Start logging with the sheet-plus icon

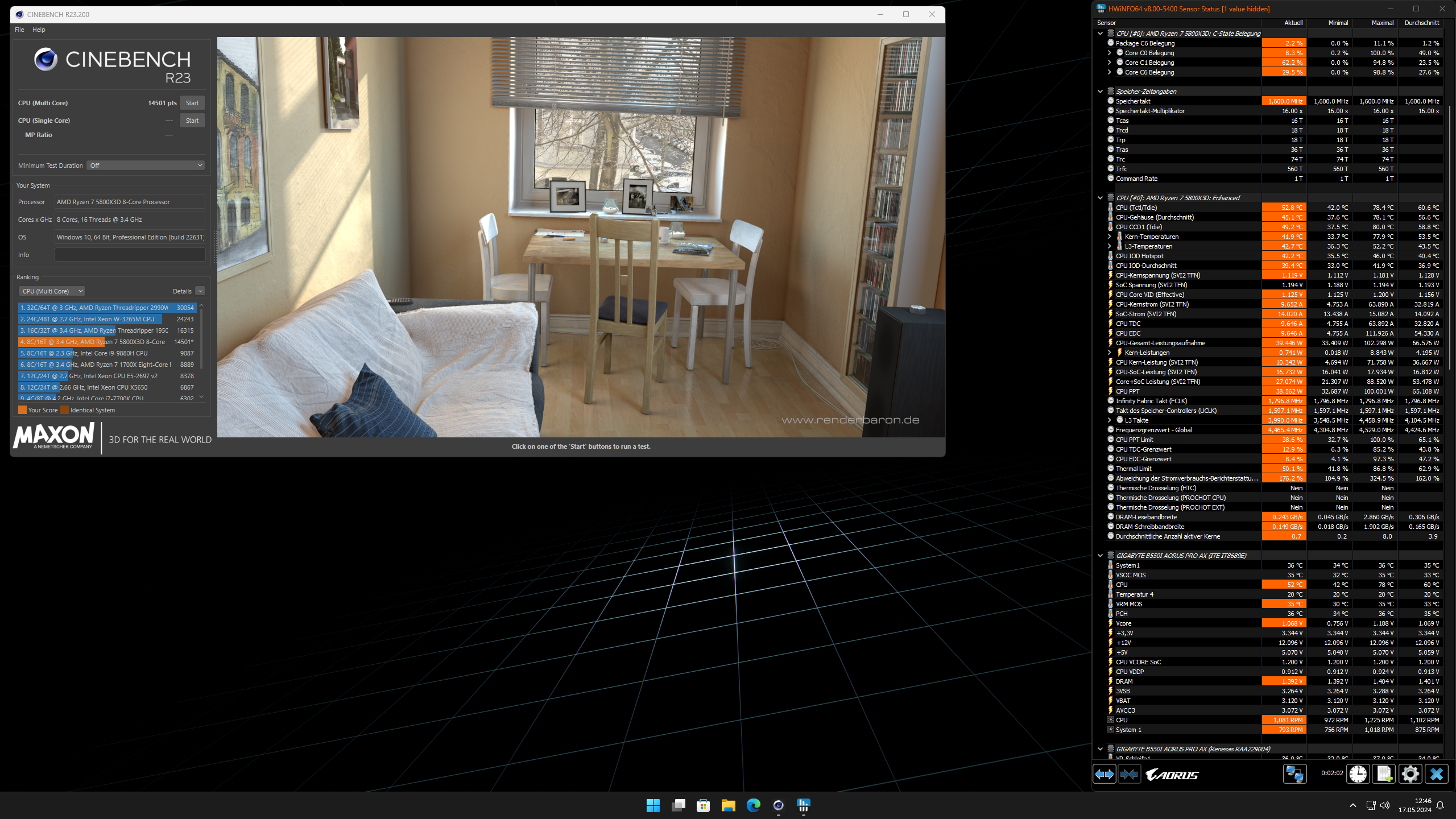point(1384,774)
